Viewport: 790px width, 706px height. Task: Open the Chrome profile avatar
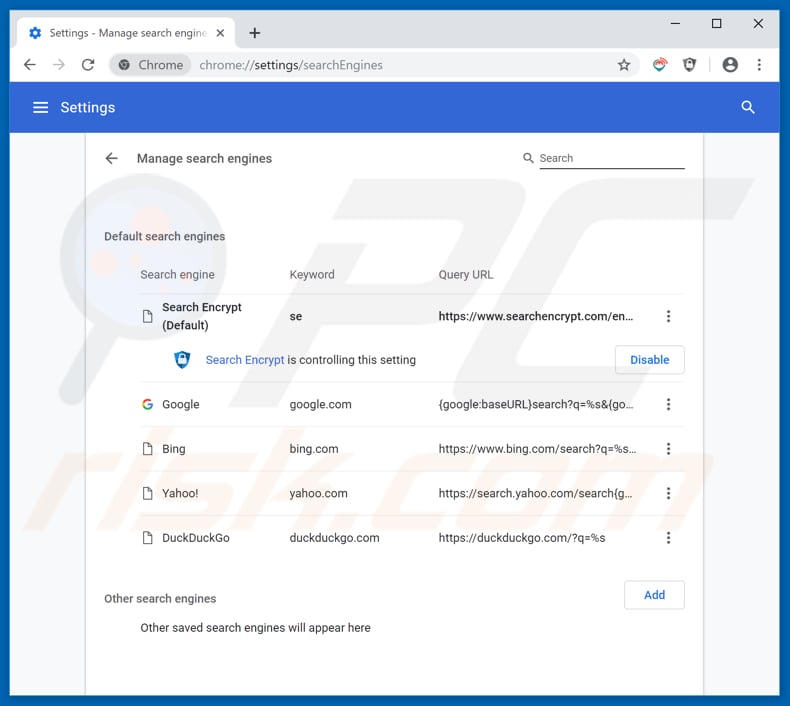pyautogui.click(x=730, y=65)
